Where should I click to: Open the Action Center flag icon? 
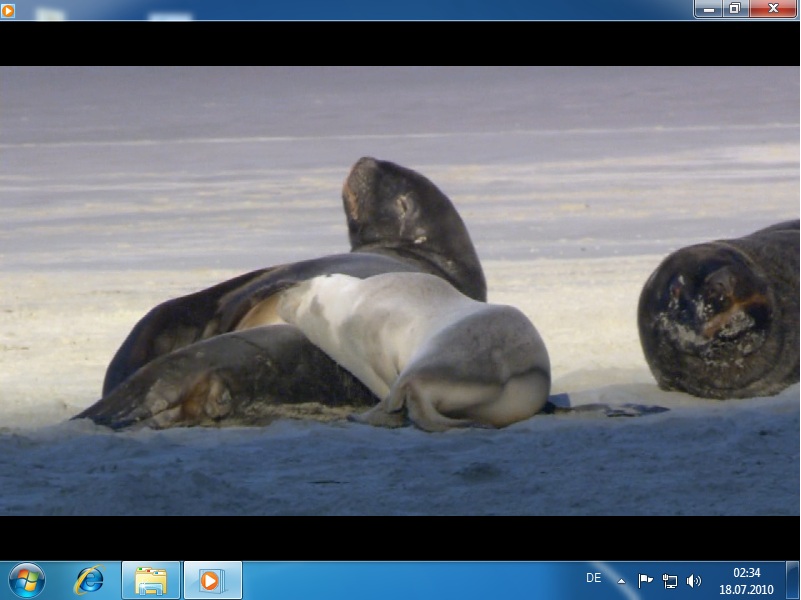[645, 581]
